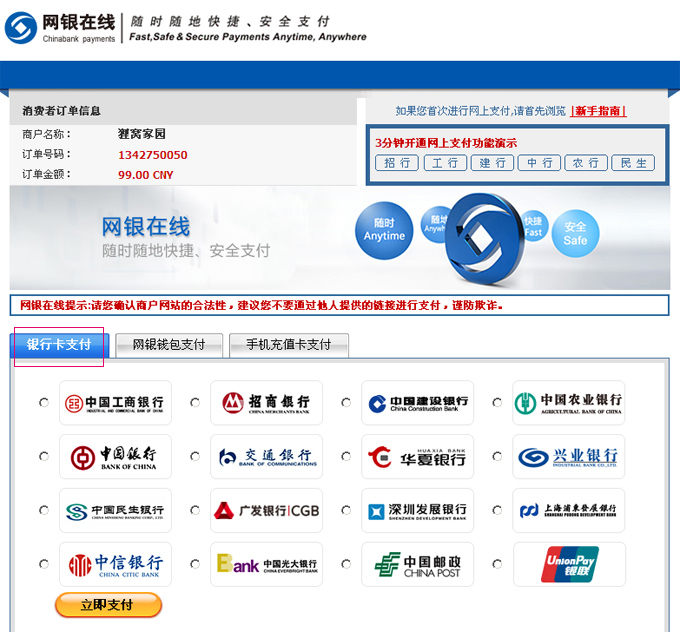Select the 中国银行 radio button
Image resolution: width=680 pixels, height=632 pixels.
44,456
